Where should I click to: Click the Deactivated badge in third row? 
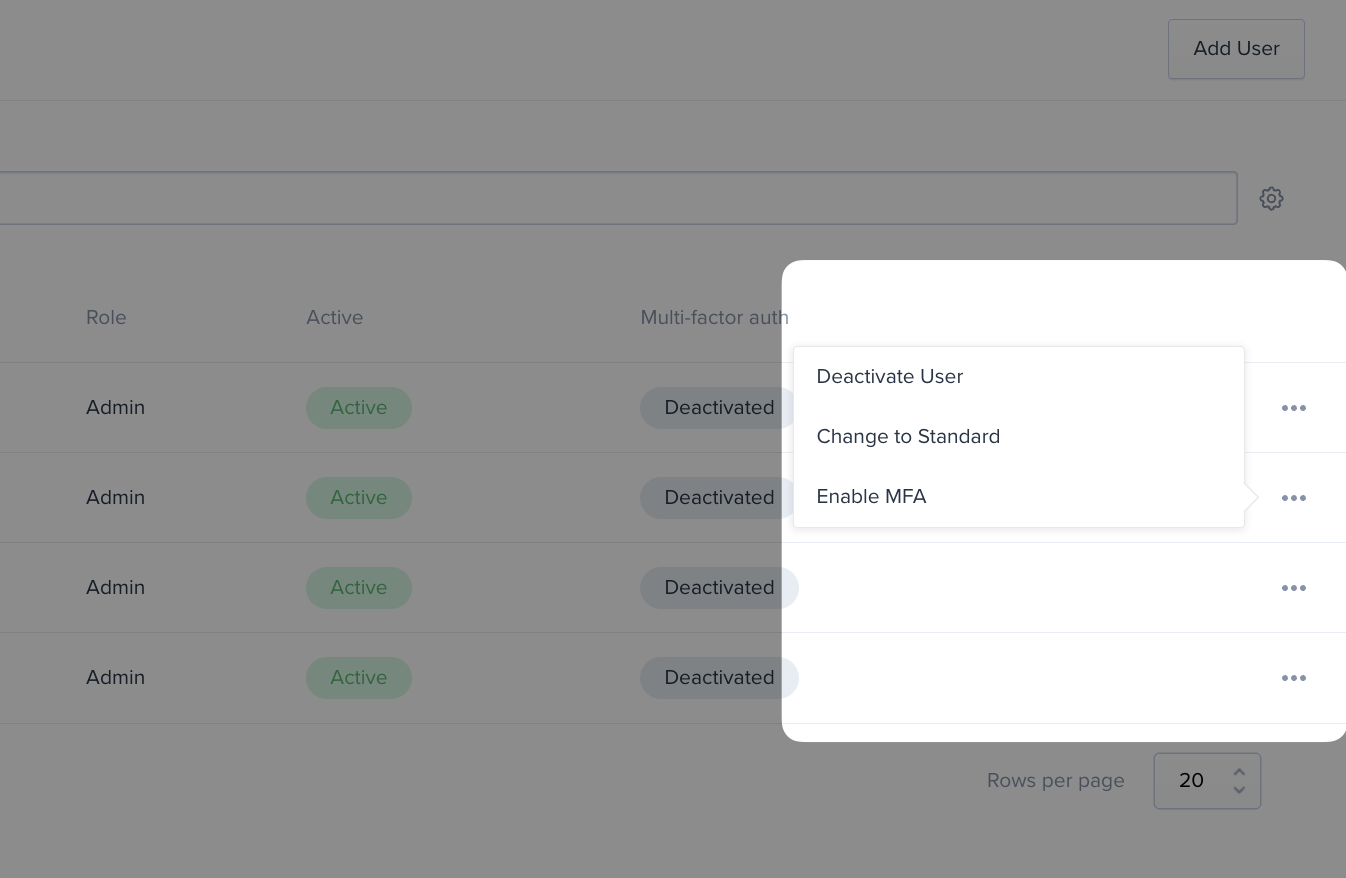tap(719, 588)
